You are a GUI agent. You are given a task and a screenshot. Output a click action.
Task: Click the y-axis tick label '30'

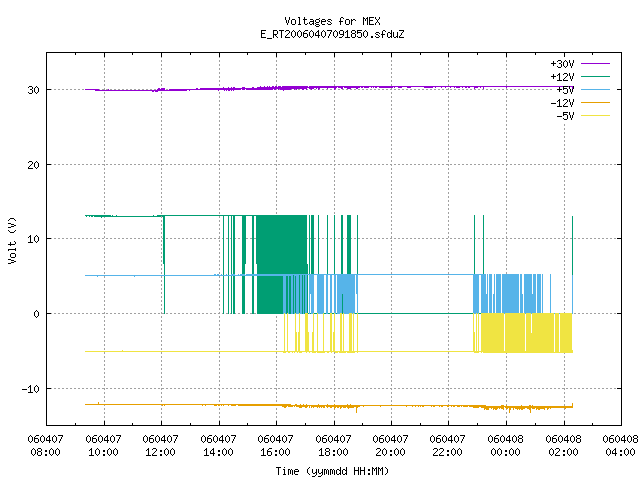33,90
